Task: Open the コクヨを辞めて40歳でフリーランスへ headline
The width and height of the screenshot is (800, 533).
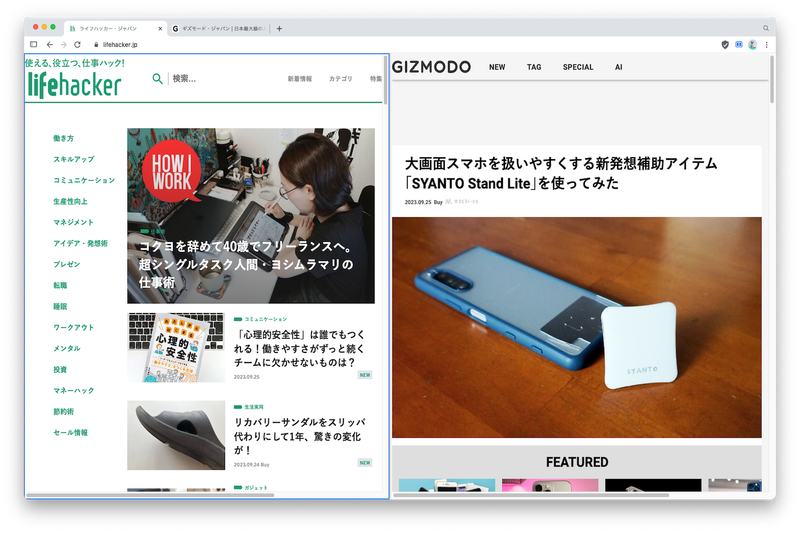Action: [x=246, y=264]
